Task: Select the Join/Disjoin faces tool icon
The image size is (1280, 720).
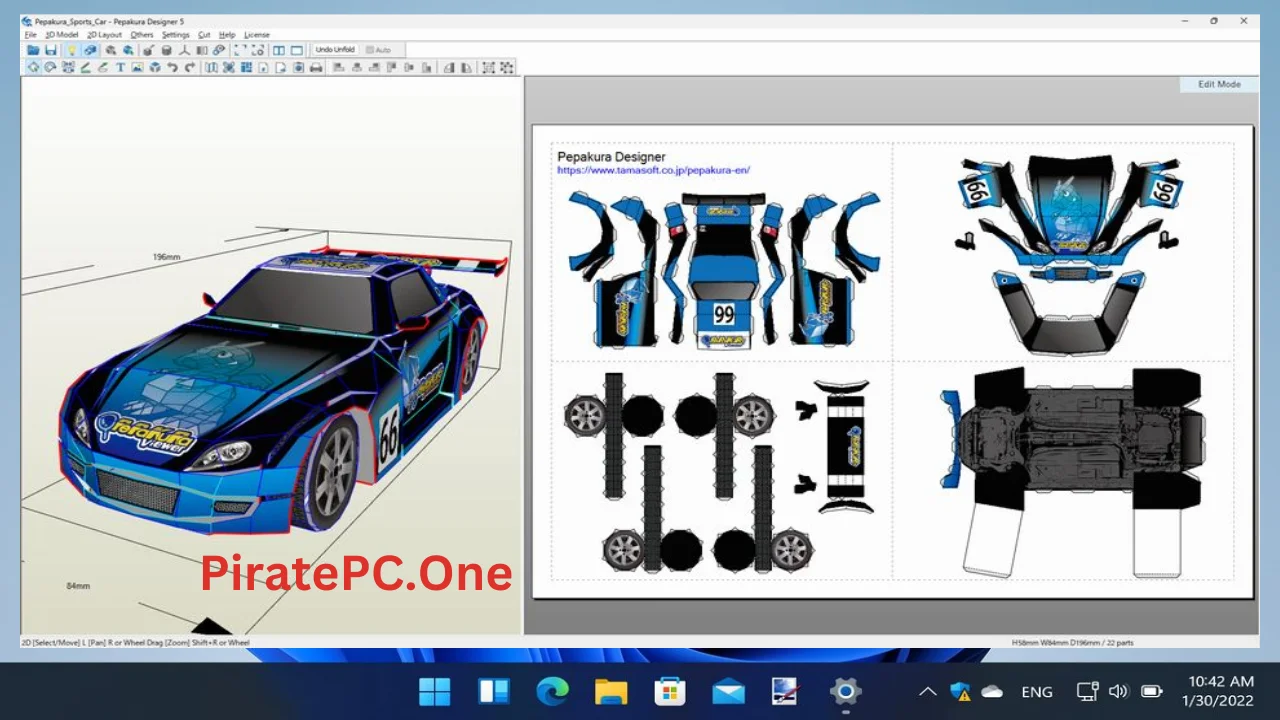Action: (68, 67)
